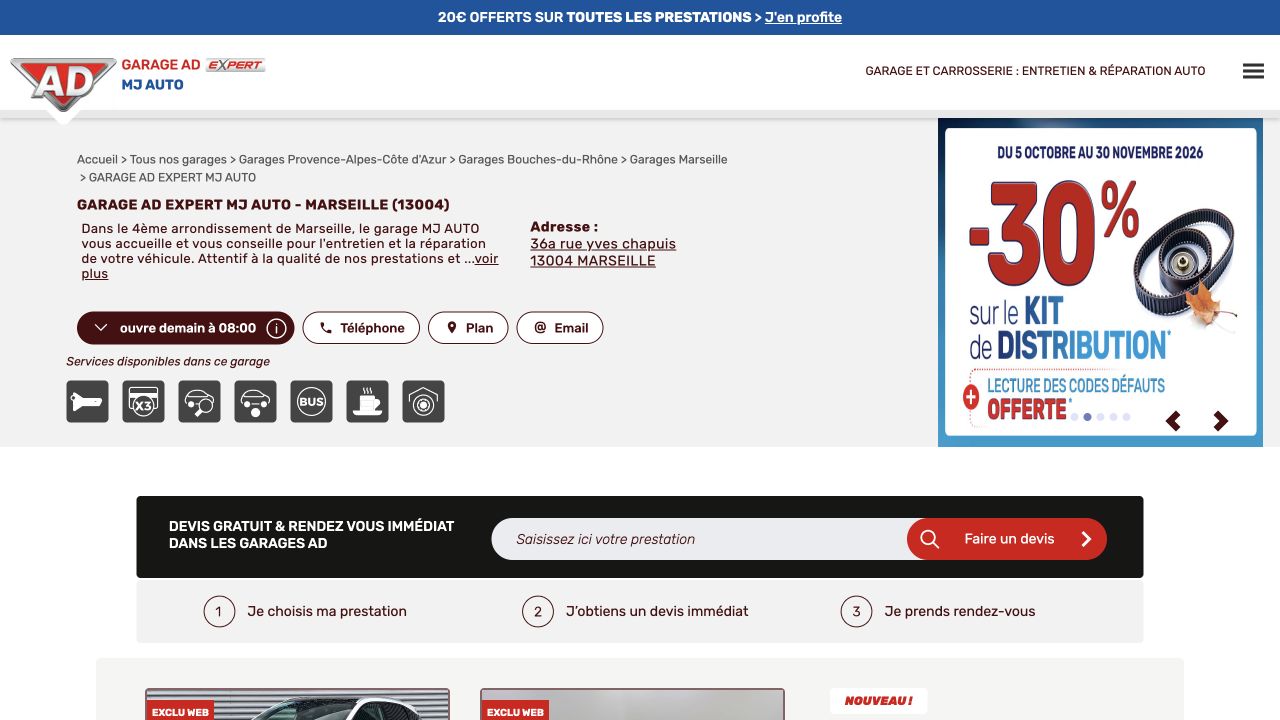Click the camera surveillance service icon
1280x720 pixels.
tap(424, 402)
